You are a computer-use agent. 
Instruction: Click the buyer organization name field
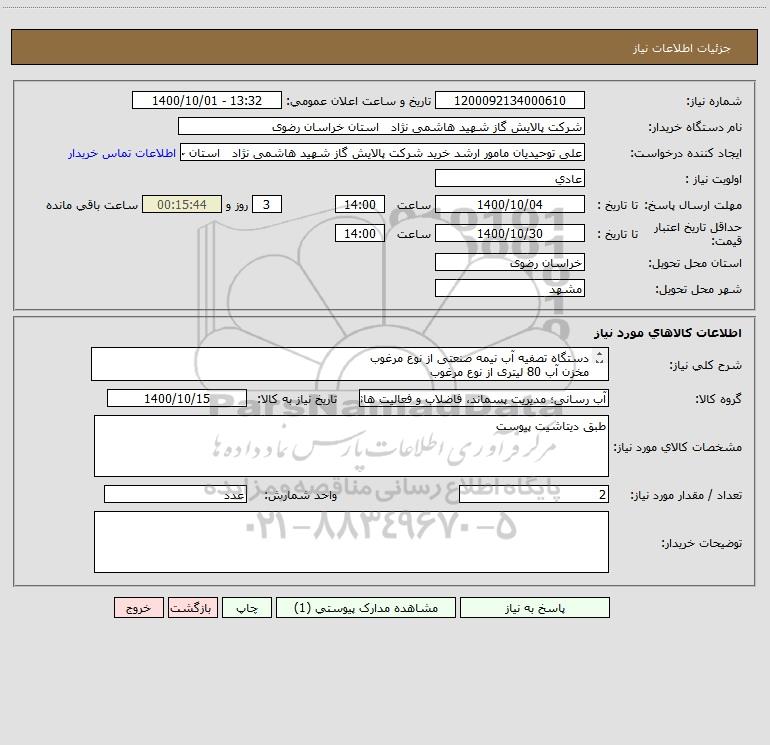(381, 126)
